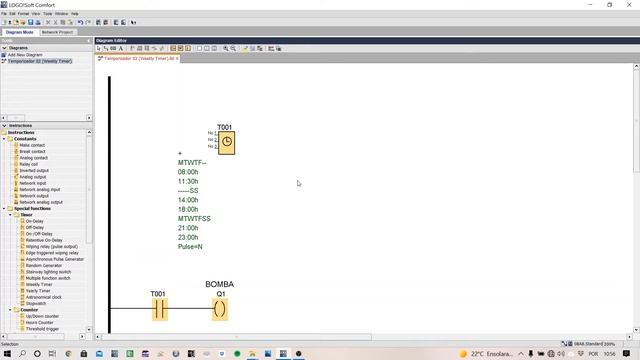Click the Zoom In magnifier icon

coord(225,49)
